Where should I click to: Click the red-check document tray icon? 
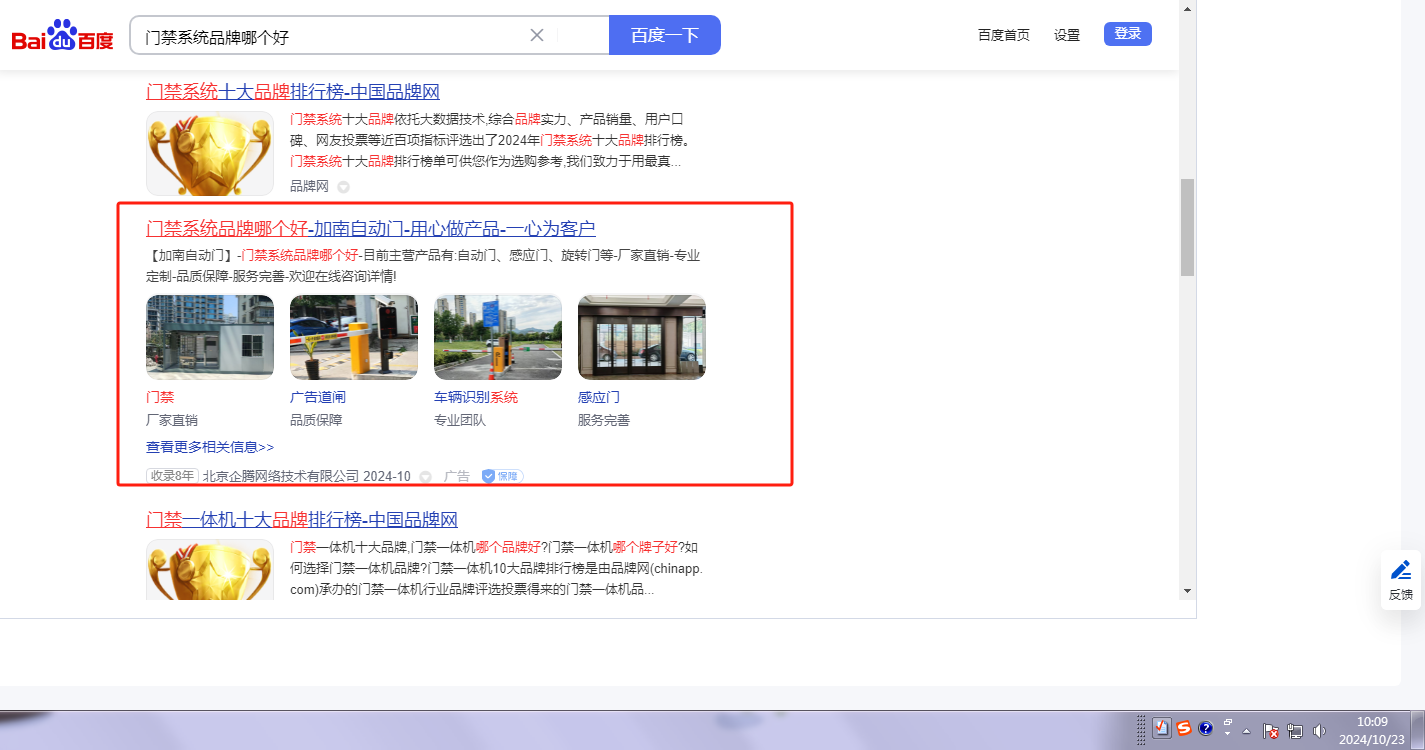(x=1161, y=729)
